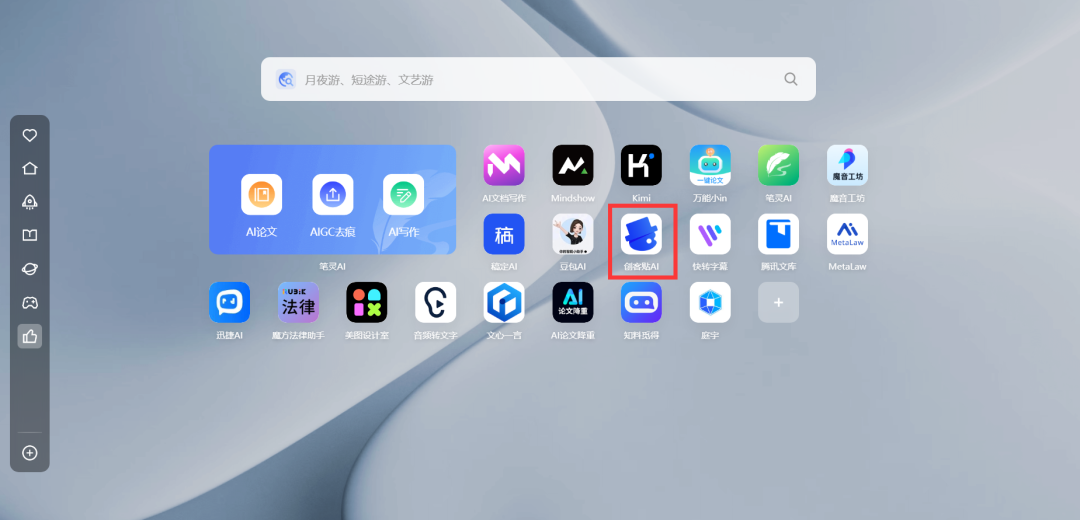The width and height of the screenshot is (1080, 520).
Task: Launch the 万能小in robot icon
Action: (710, 165)
